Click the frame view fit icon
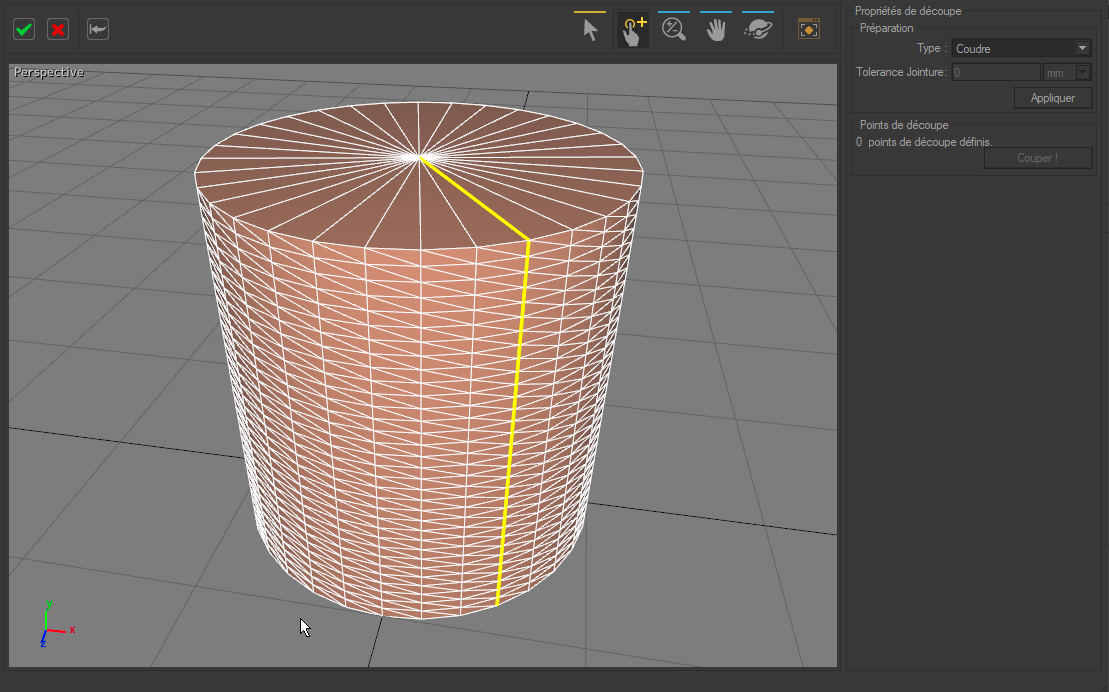Image resolution: width=1109 pixels, height=692 pixels. pos(808,29)
